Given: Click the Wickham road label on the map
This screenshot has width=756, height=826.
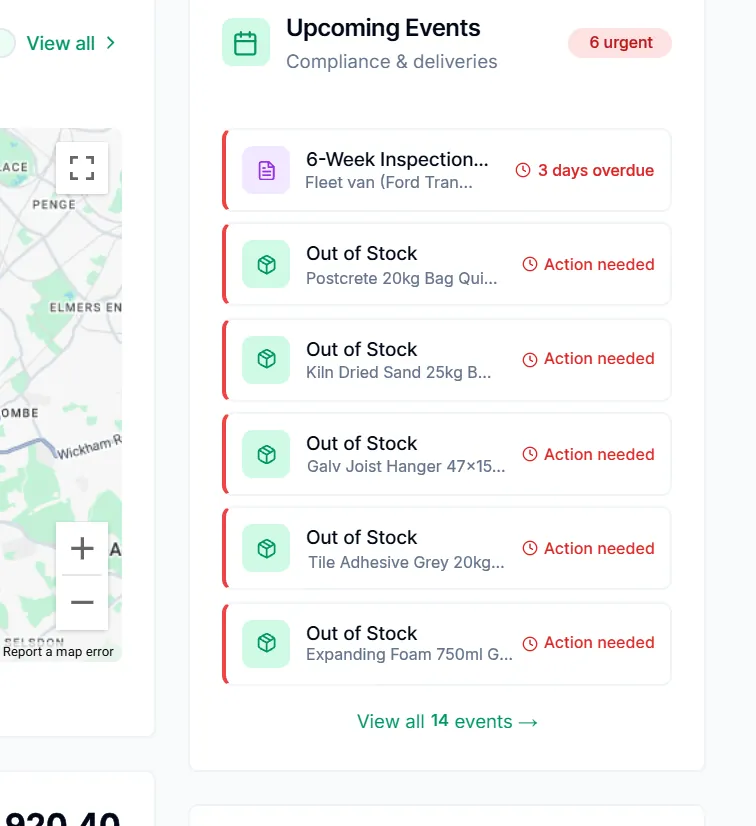Looking at the screenshot, I should point(89,448).
